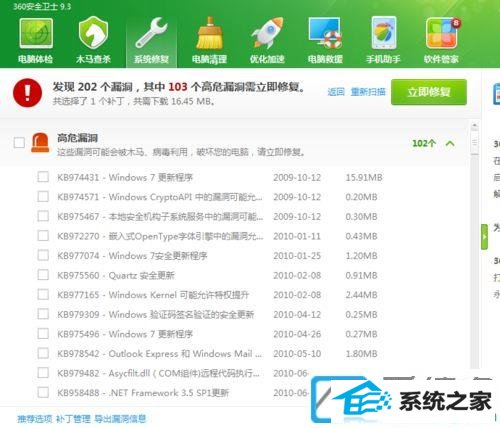
Task: Open the 软件管家 colorful grid icon
Action: (442, 33)
